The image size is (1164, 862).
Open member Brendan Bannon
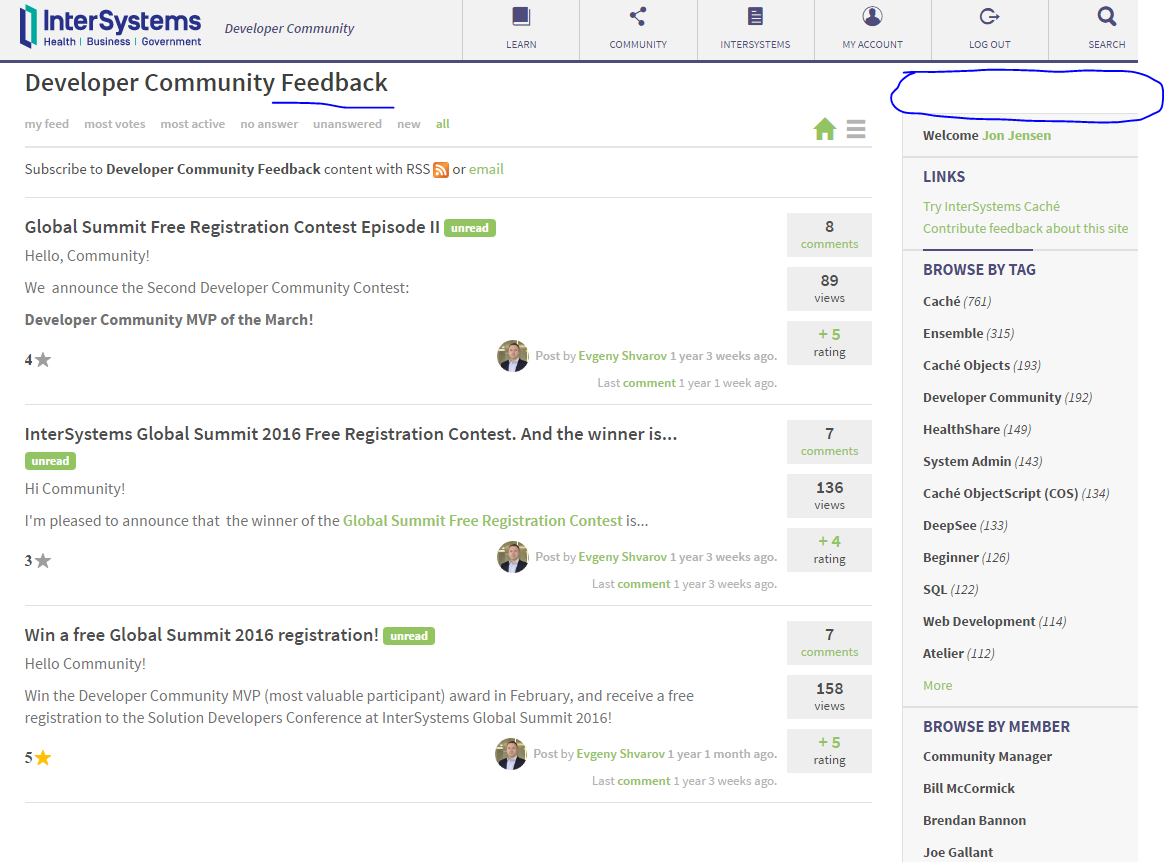click(x=974, y=820)
